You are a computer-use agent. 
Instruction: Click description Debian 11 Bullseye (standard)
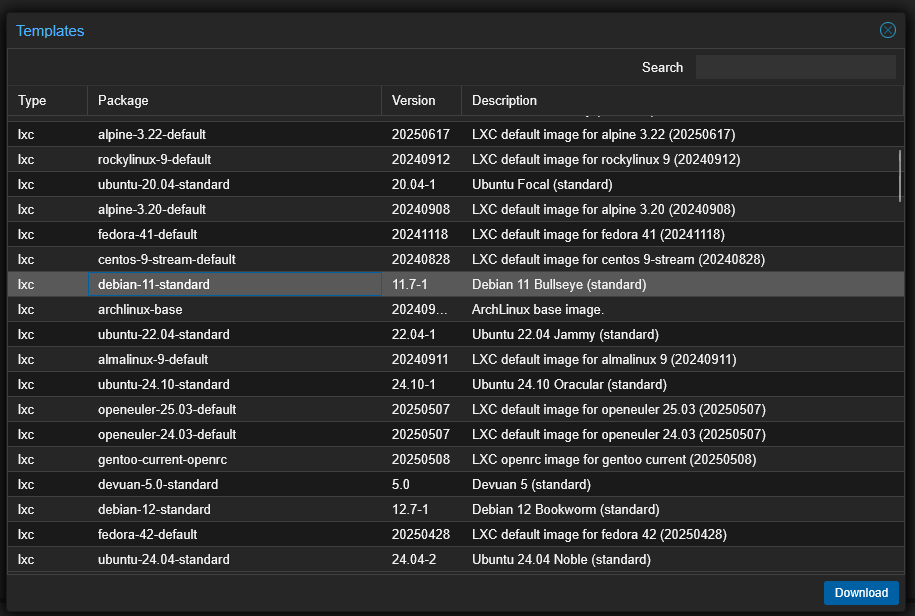559,284
